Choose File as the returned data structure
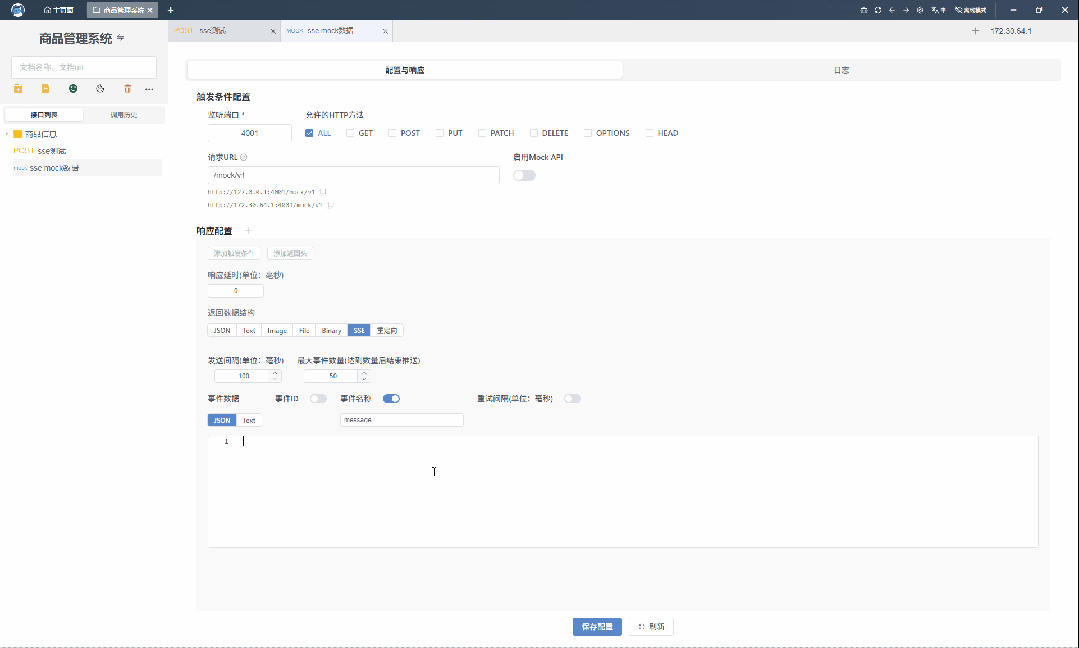Image resolution: width=1079 pixels, height=648 pixels. (304, 331)
